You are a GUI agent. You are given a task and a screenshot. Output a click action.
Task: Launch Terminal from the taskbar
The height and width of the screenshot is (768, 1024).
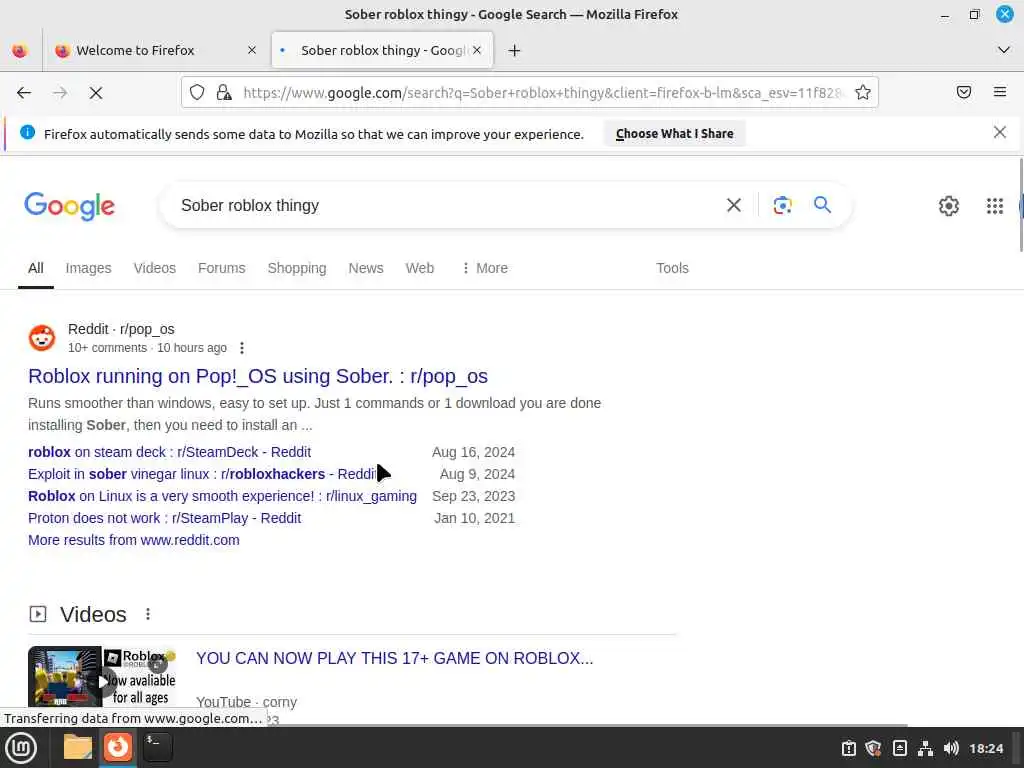point(157,747)
